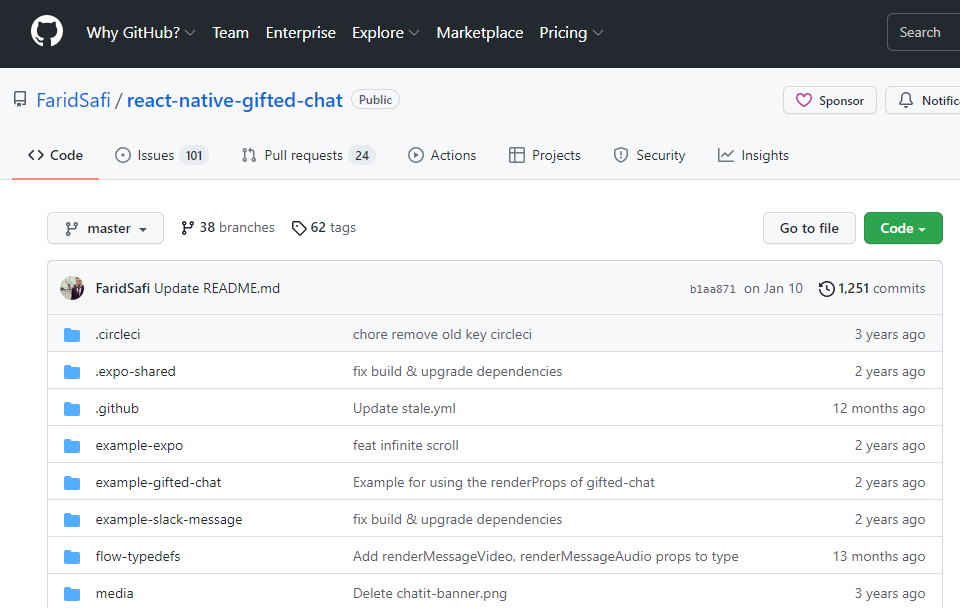This screenshot has height=608, width=960.
Task: Open the Enterprise page in navigation
Action: pos(301,32)
